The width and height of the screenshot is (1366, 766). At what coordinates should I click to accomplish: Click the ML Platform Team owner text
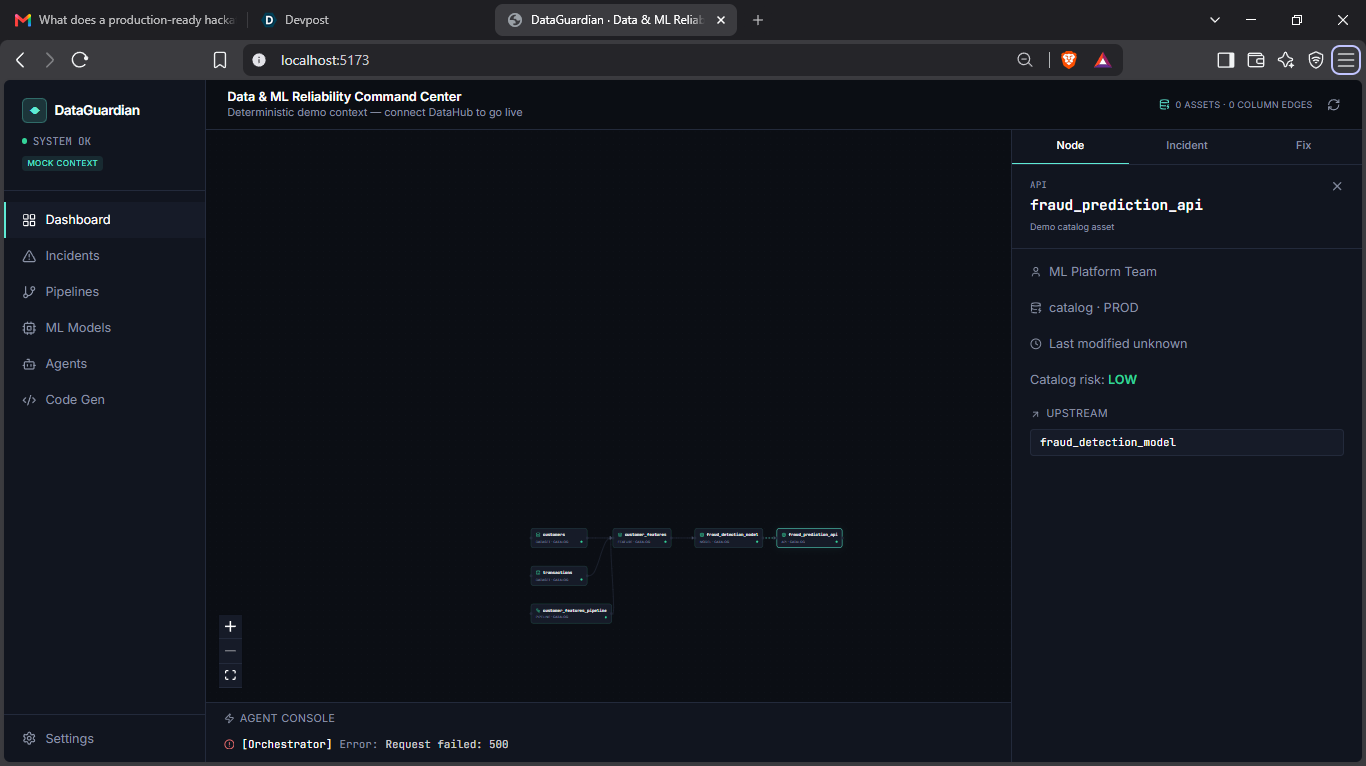[x=1102, y=272]
